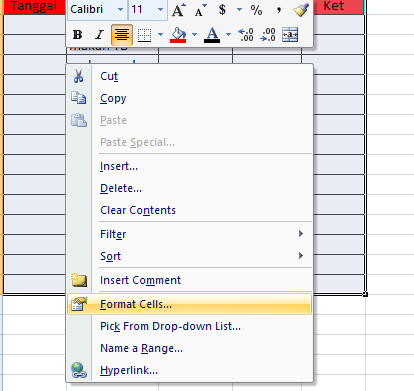
Task: Click the Grow Font icon
Action: (179, 10)
